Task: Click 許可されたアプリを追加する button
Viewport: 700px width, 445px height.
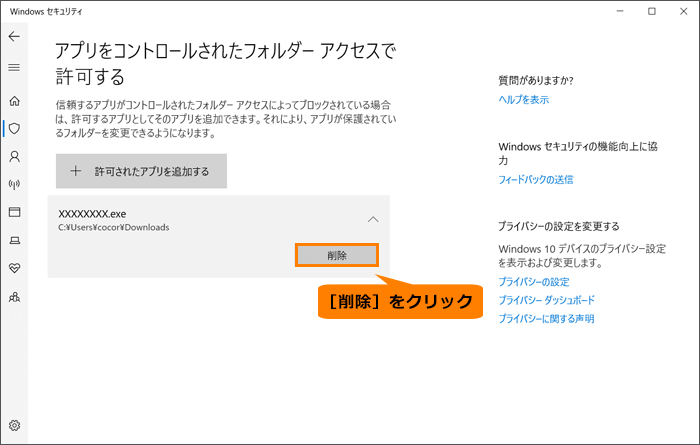Action: click(141, 171)
